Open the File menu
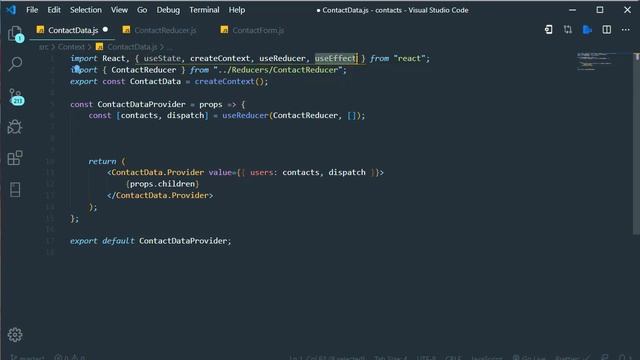 [32, 10]
